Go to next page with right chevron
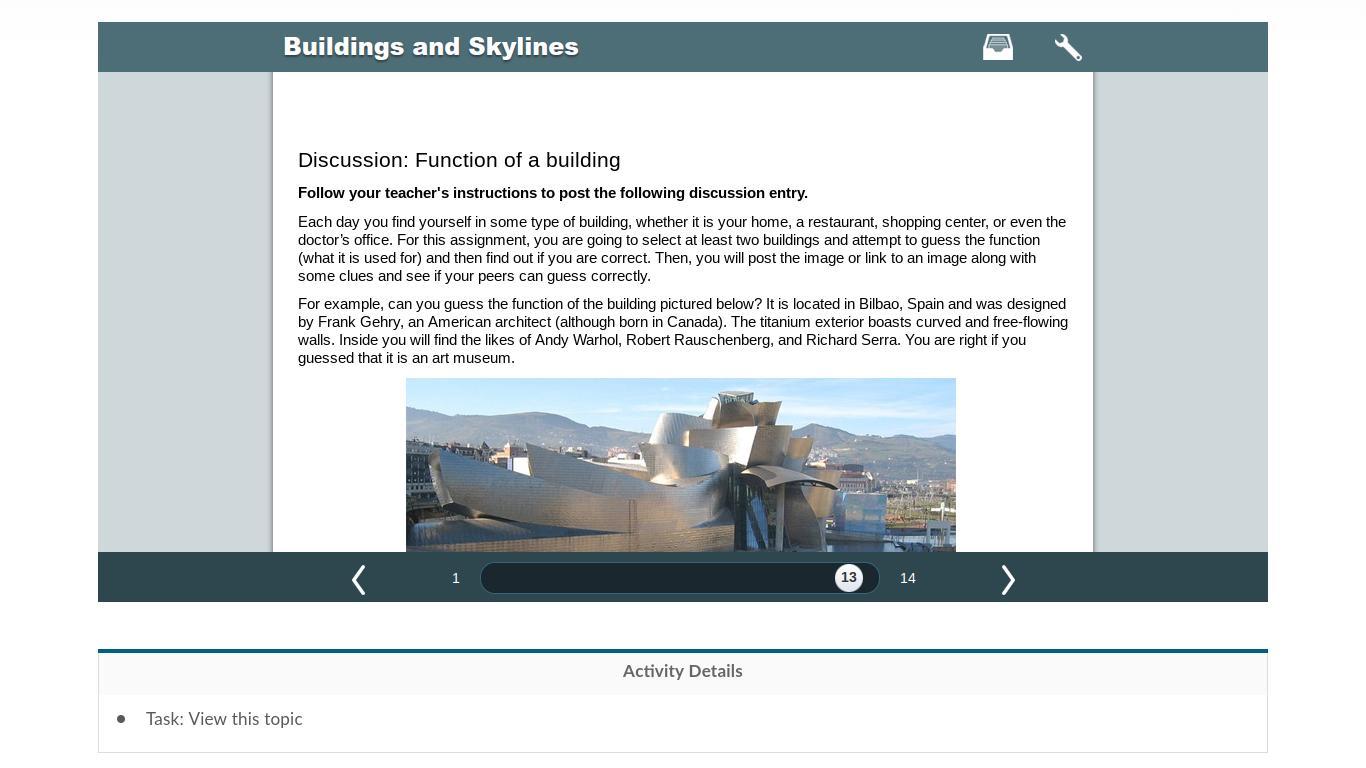1366x768 pixels. 1008,579
